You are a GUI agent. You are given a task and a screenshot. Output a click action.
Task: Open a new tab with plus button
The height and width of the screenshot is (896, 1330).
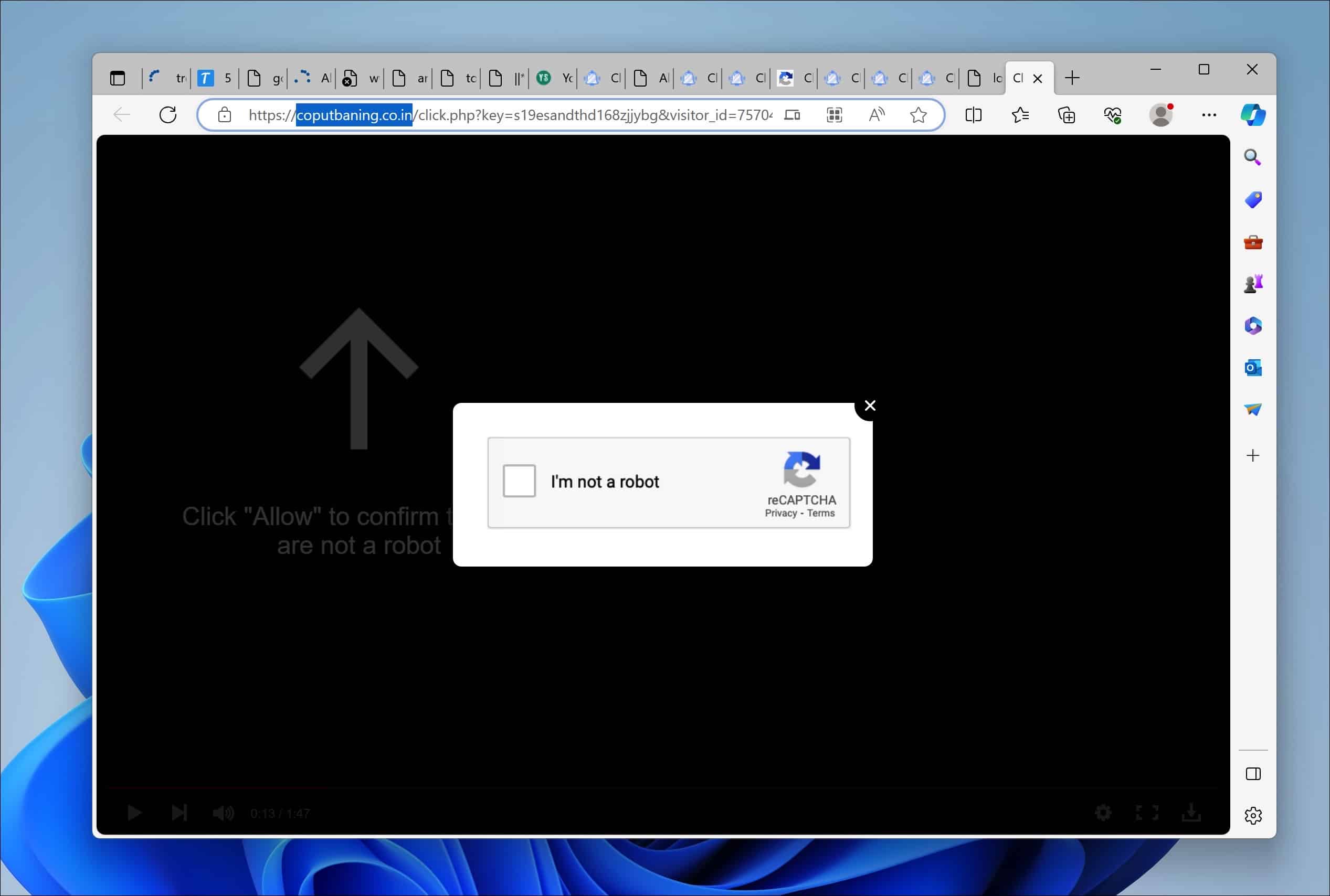[1072, 78]
